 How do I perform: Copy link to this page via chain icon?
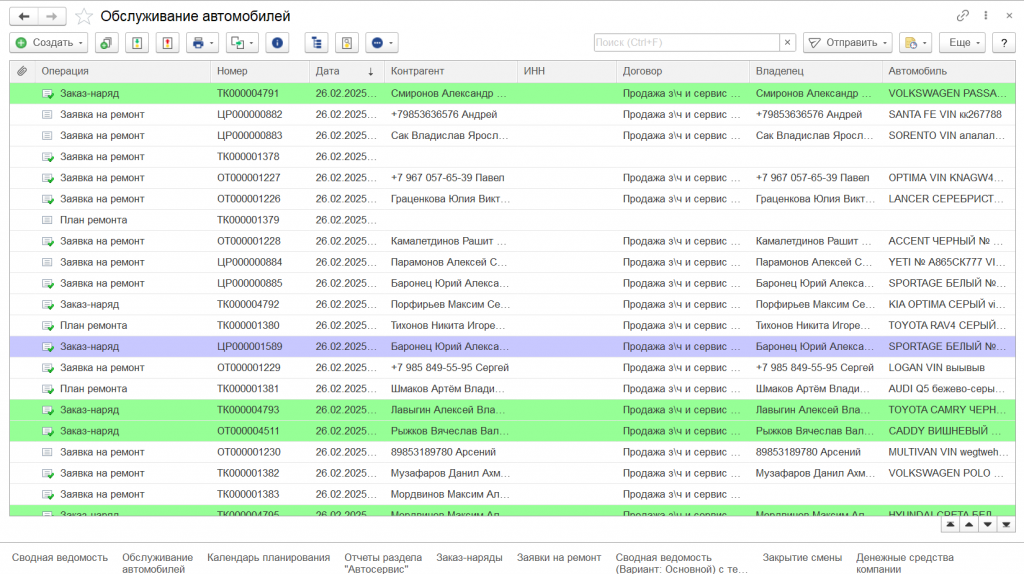[x=962, y=16]
